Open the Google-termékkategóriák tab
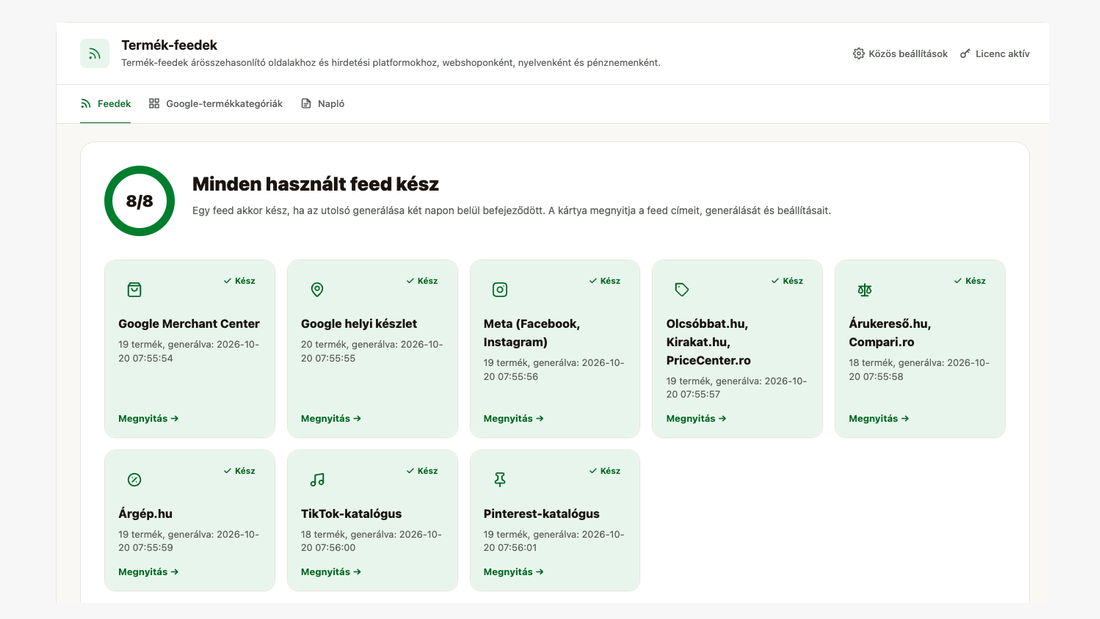The width and height of the screenshot is (1100, 619). click(x=215, y=104)
